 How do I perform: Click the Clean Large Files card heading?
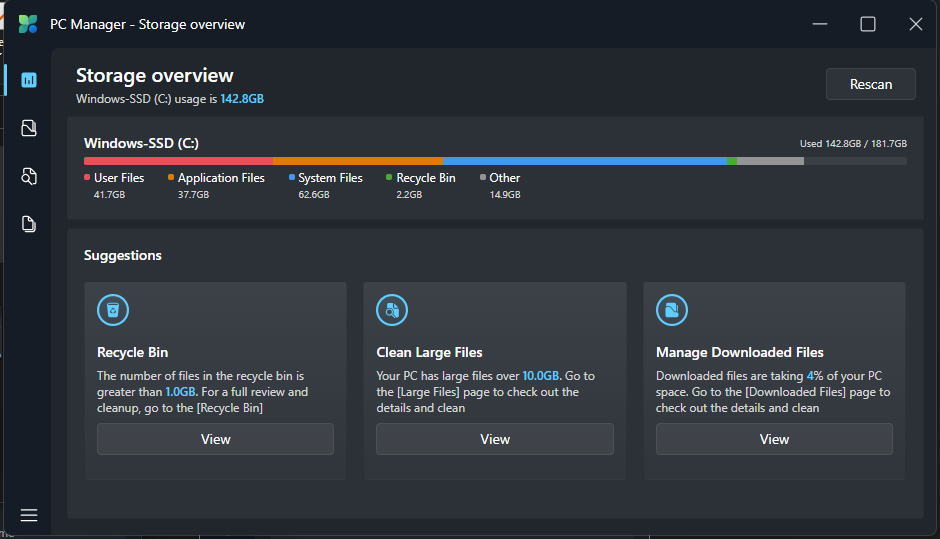click(429, 352)
